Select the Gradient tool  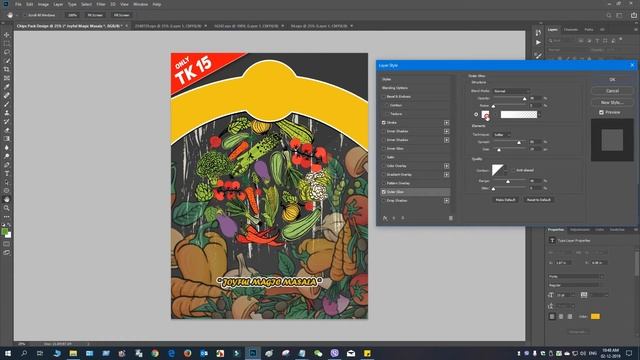click(x=7, y=139)
